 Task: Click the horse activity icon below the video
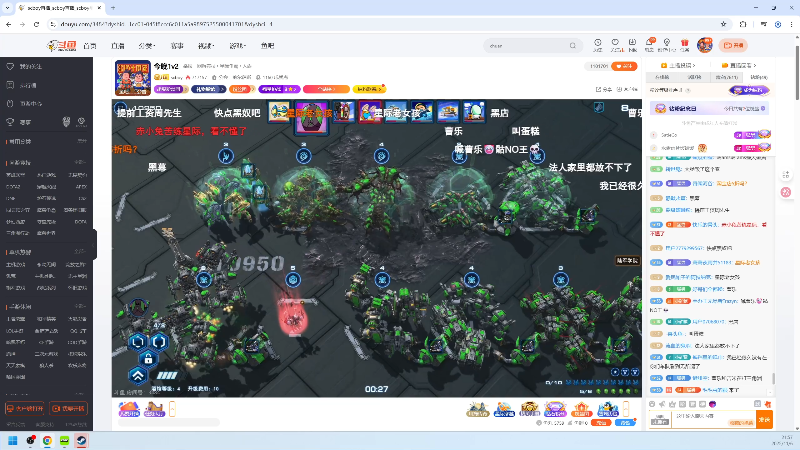(155, 409)
